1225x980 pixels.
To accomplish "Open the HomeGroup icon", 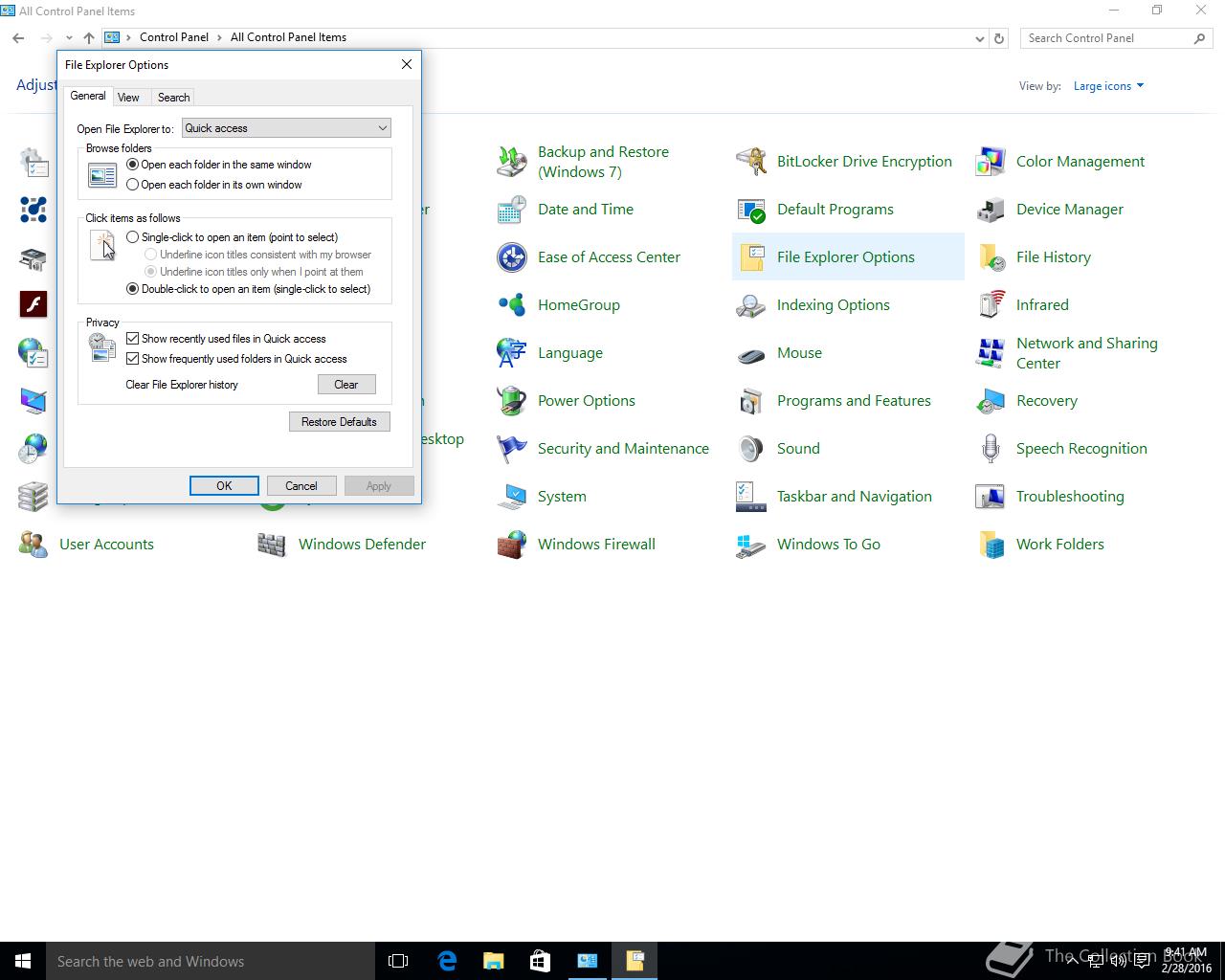I will pos(512,305).
